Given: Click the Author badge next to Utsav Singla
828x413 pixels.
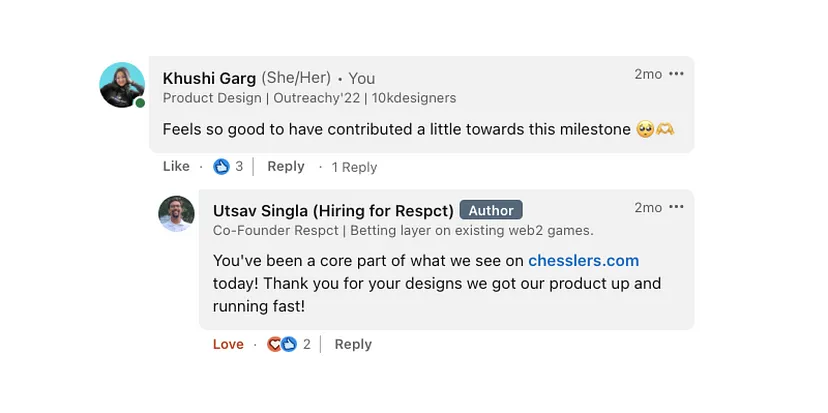Looking at the screenshot, I should click(x=491, y=210).
